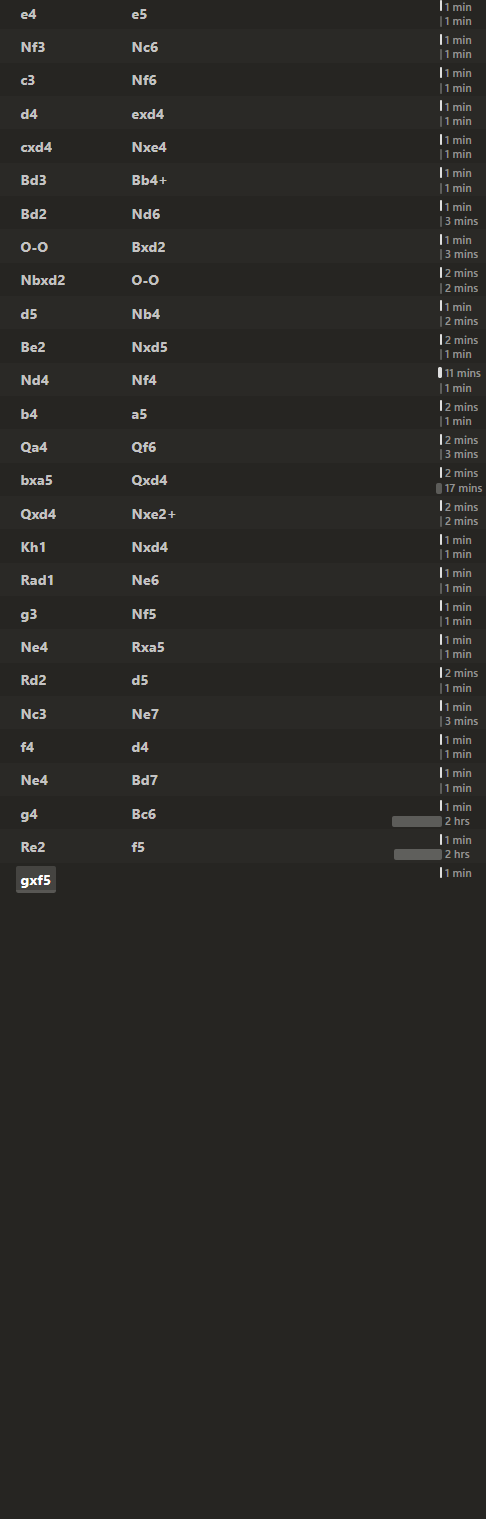Go to white's move bxa5

coord(36,480)
